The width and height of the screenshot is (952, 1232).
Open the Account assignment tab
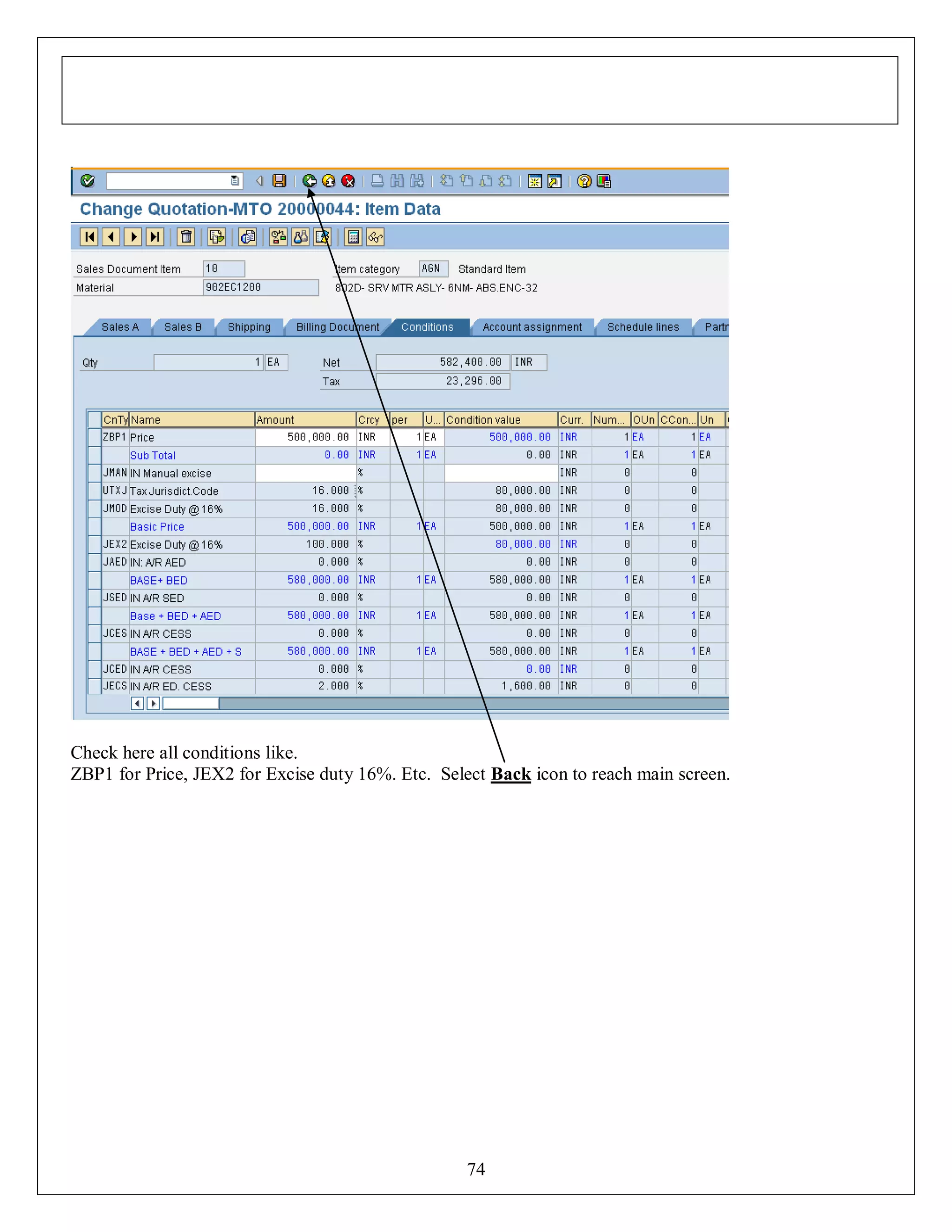[532, 327]
